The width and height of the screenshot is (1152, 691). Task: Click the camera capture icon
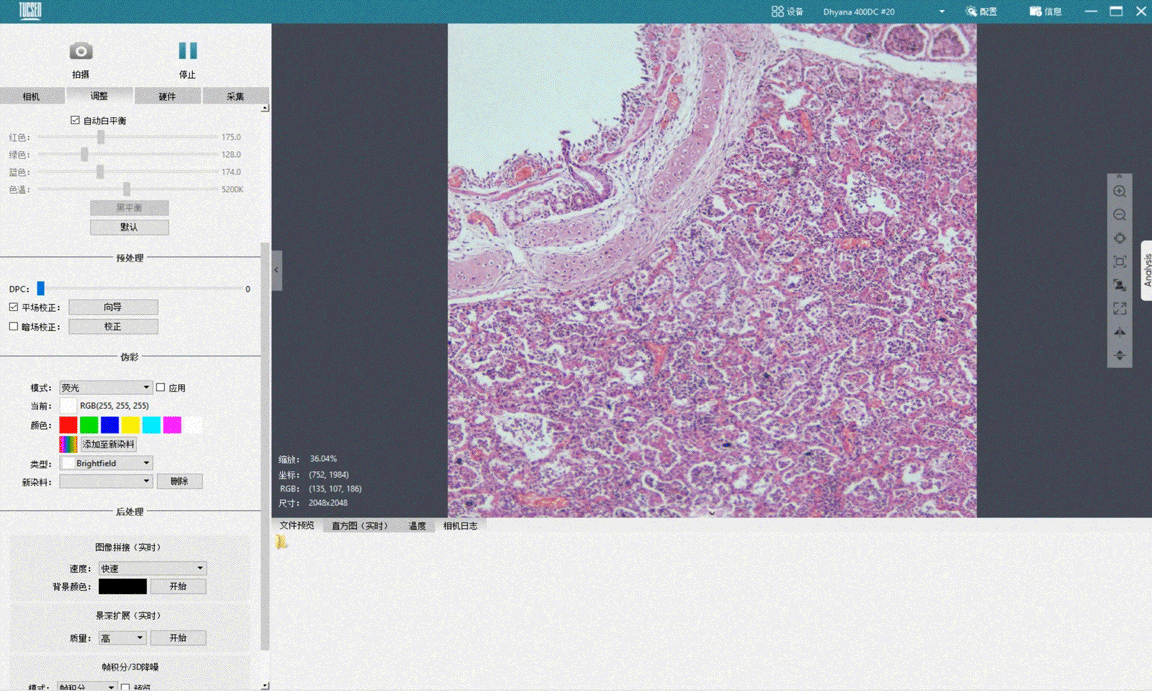click(81, 51)
